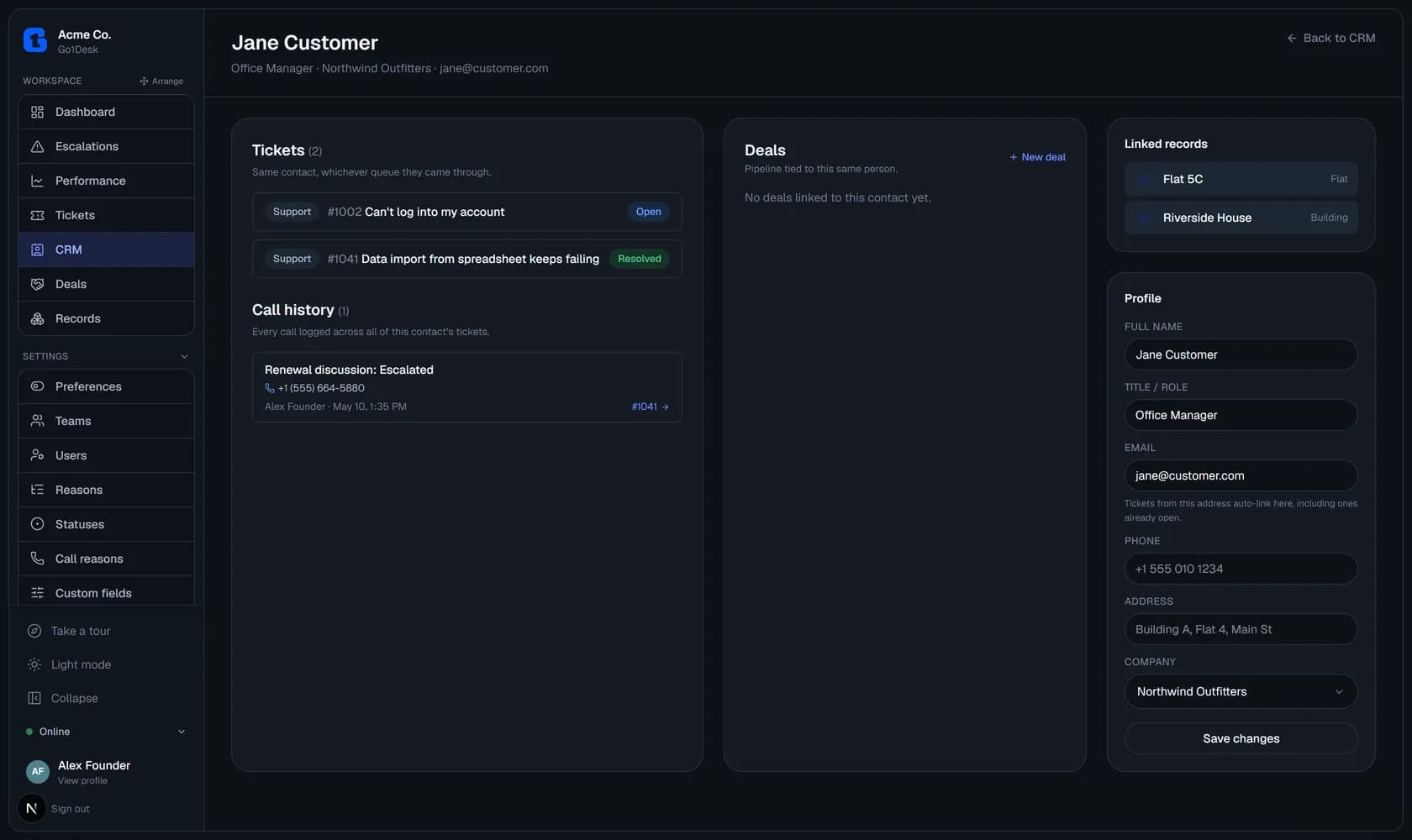
Task: Open ticket #1041 link in call history
Action: point(650,407)
